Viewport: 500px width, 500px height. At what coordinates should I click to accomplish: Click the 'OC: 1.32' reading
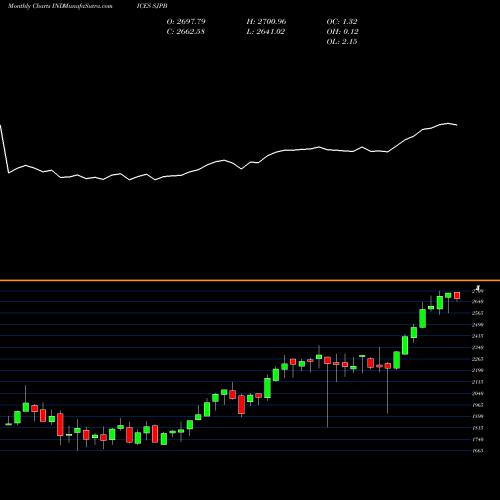342,22
